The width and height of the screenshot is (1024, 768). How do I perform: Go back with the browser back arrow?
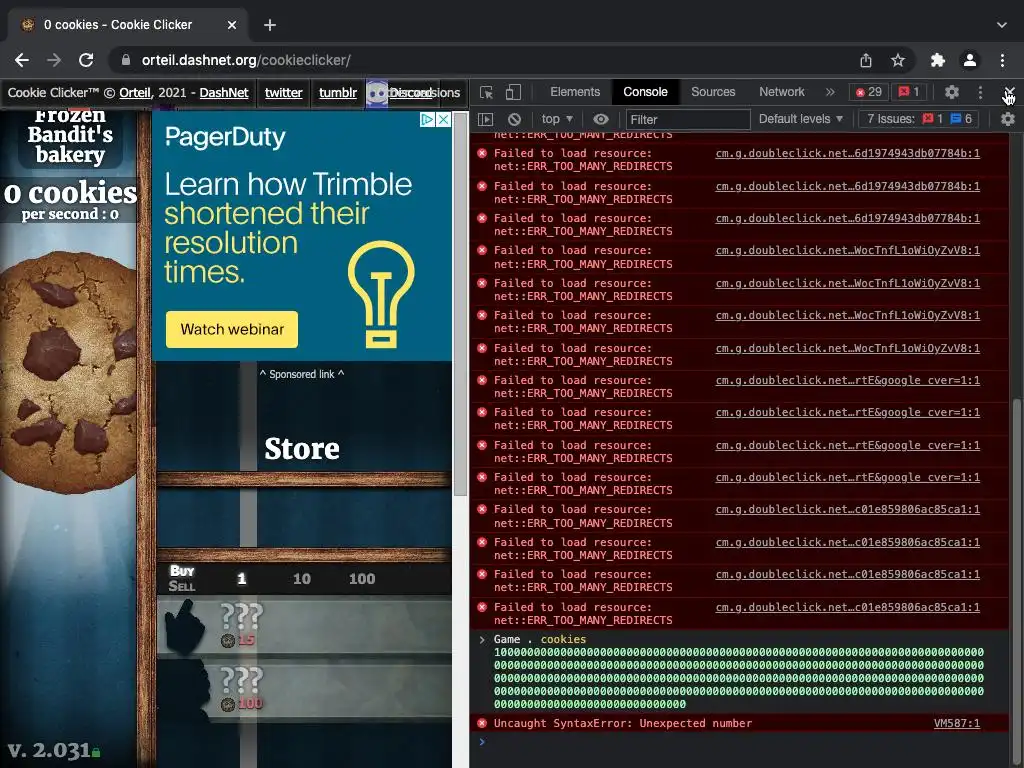click(22, 60)
